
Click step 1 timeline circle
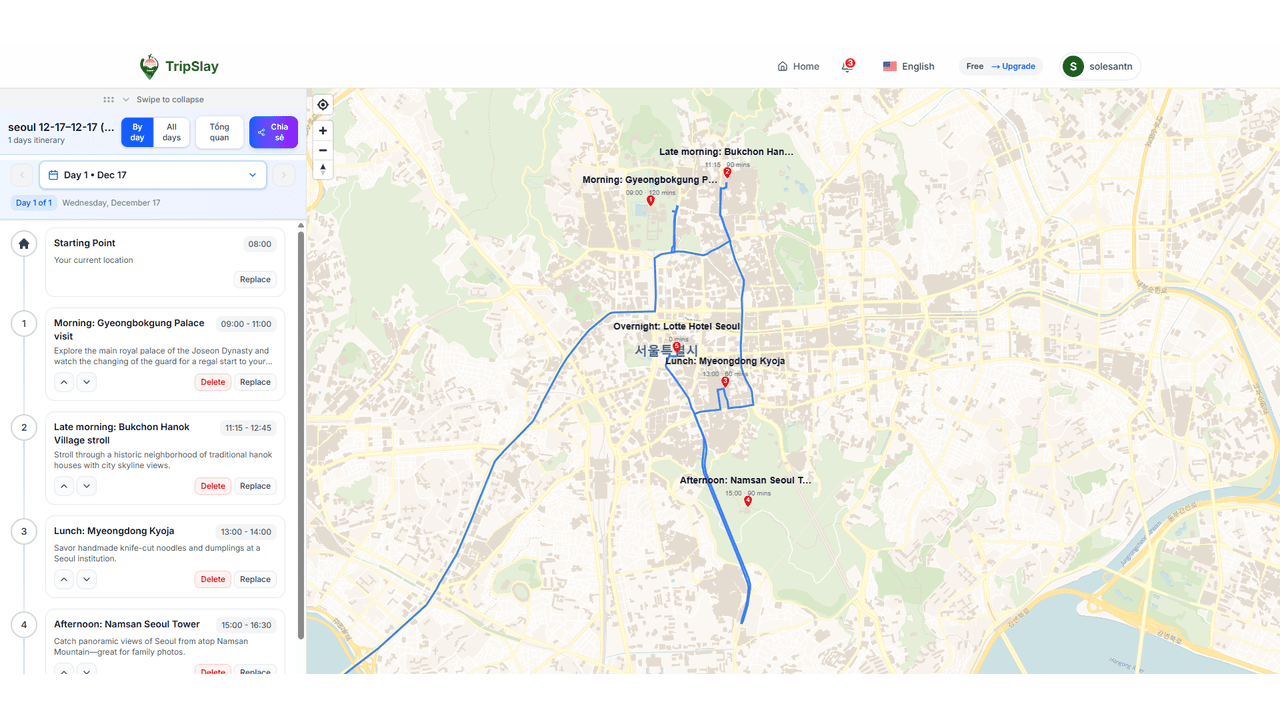24,323
